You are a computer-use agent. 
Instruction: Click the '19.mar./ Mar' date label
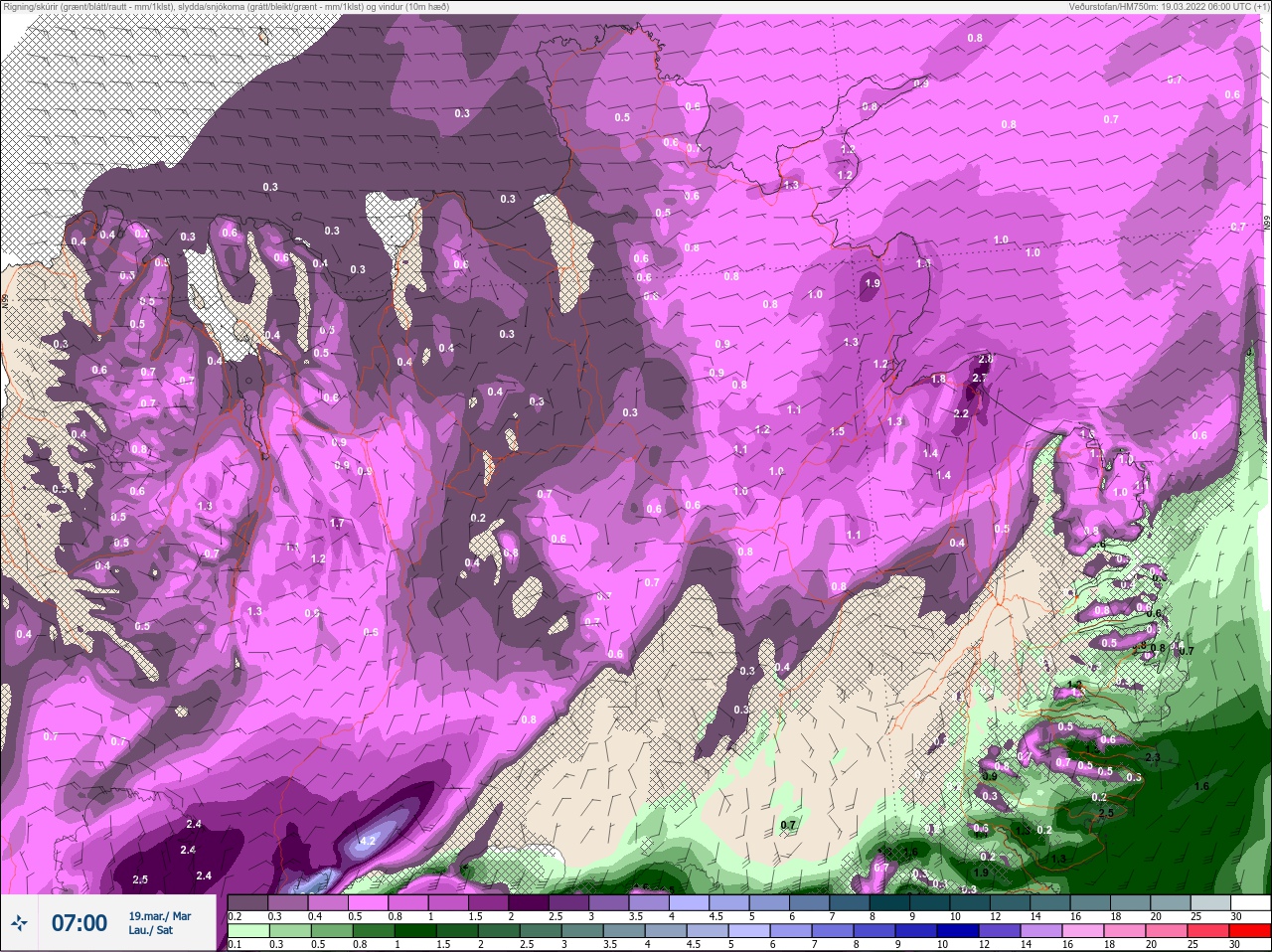(160, 916)
